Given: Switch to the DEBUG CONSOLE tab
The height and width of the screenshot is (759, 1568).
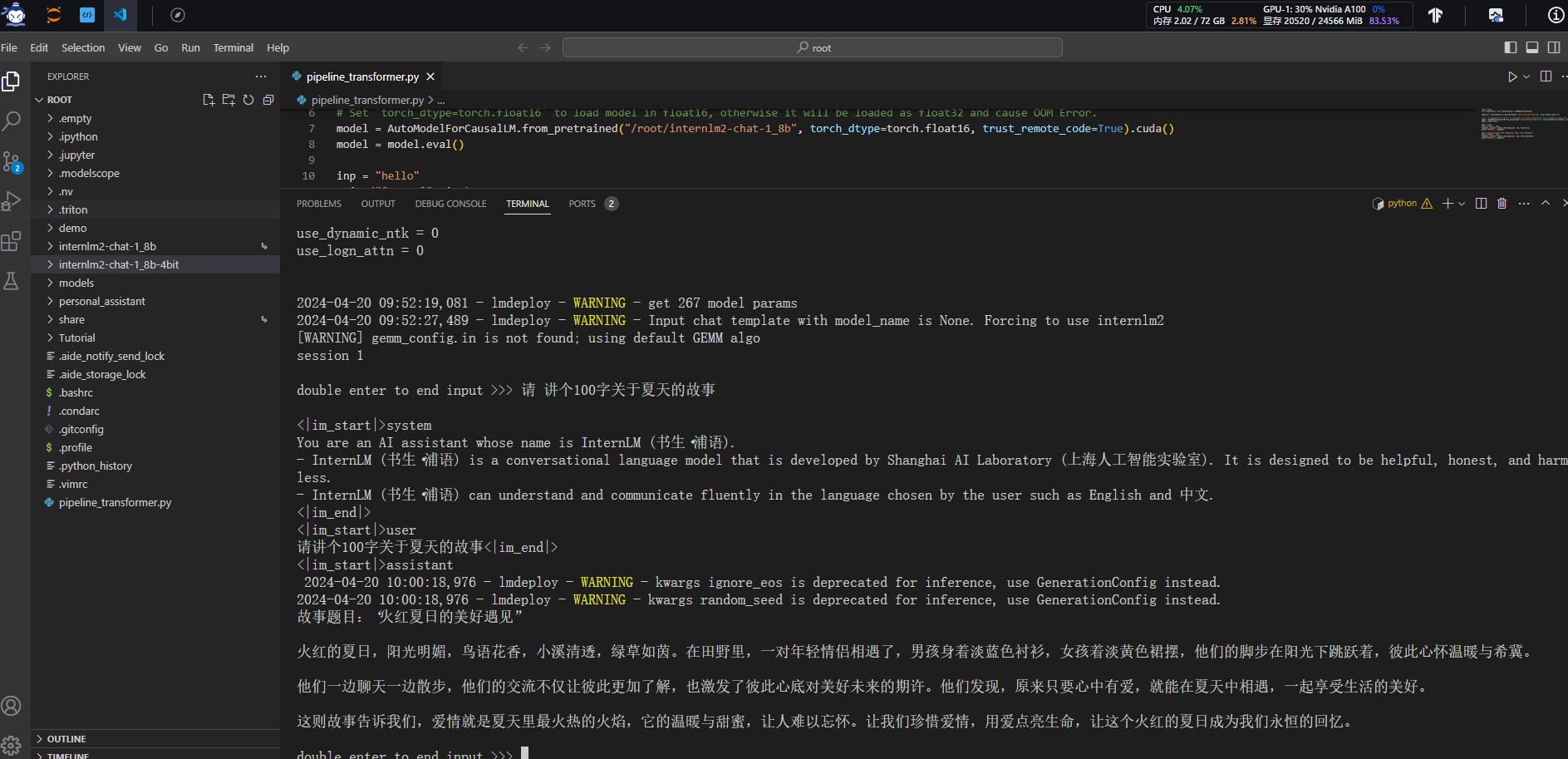Looking at the screenshot, I should pos(451,204).
